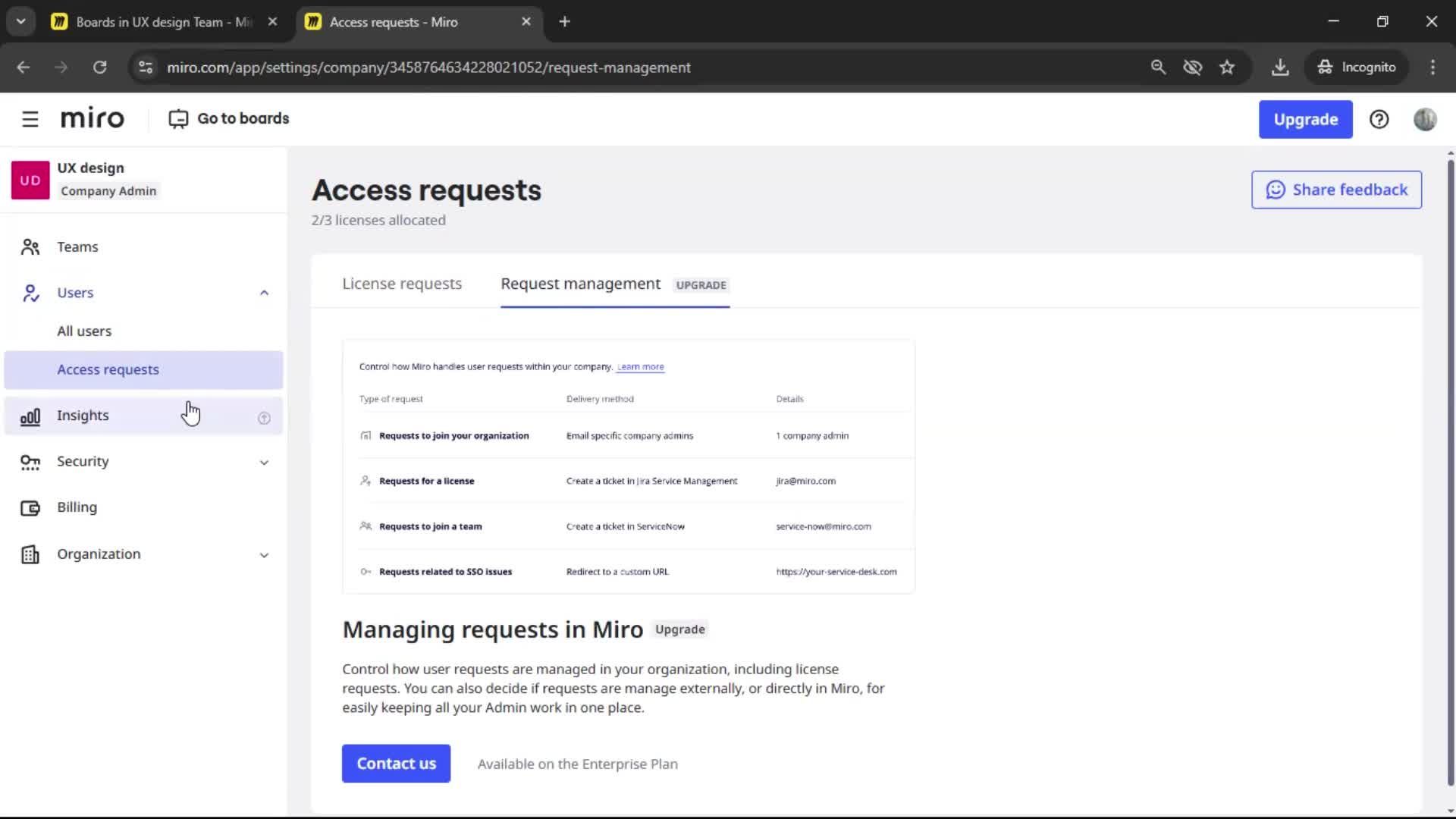
Task: Click the Teams sidebar icon
Action: click(x=30, y=247)
